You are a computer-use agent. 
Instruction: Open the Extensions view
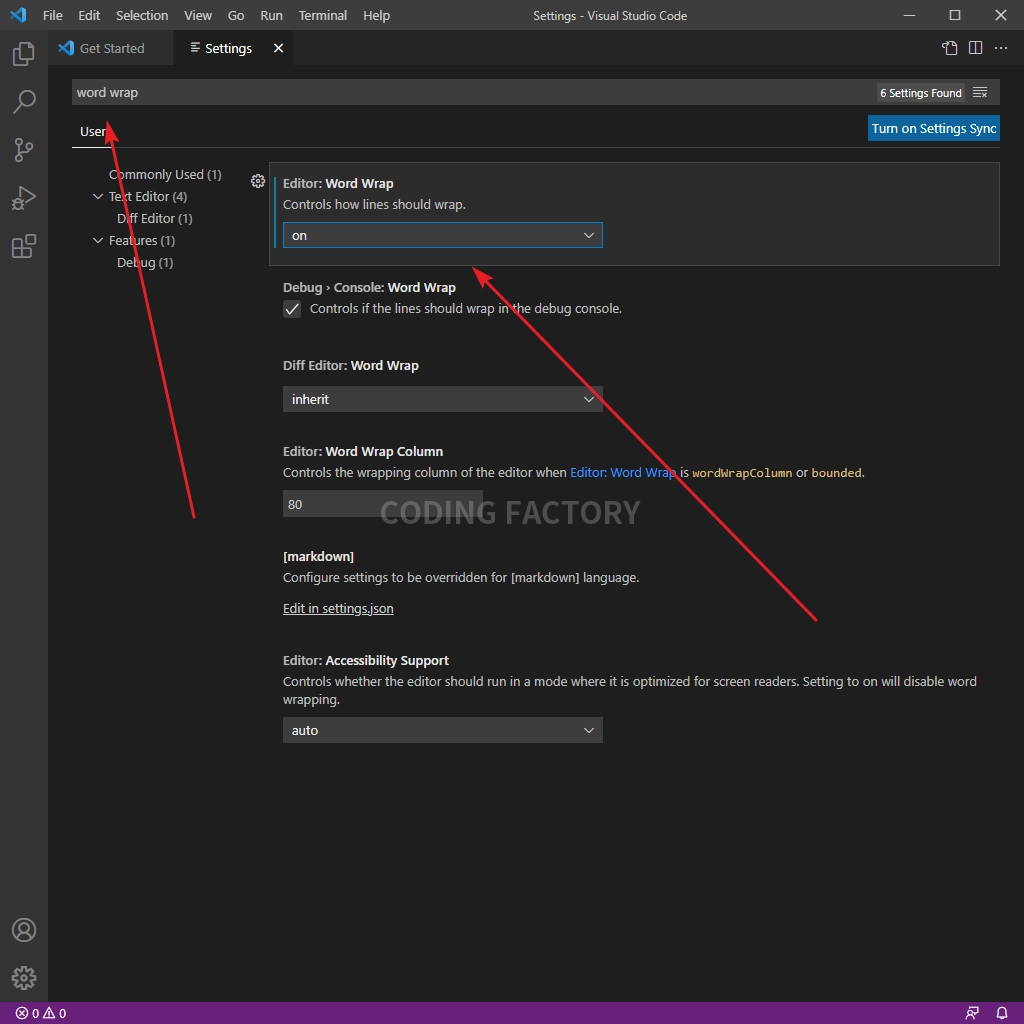pyautogui.click(x=24, y=246)
